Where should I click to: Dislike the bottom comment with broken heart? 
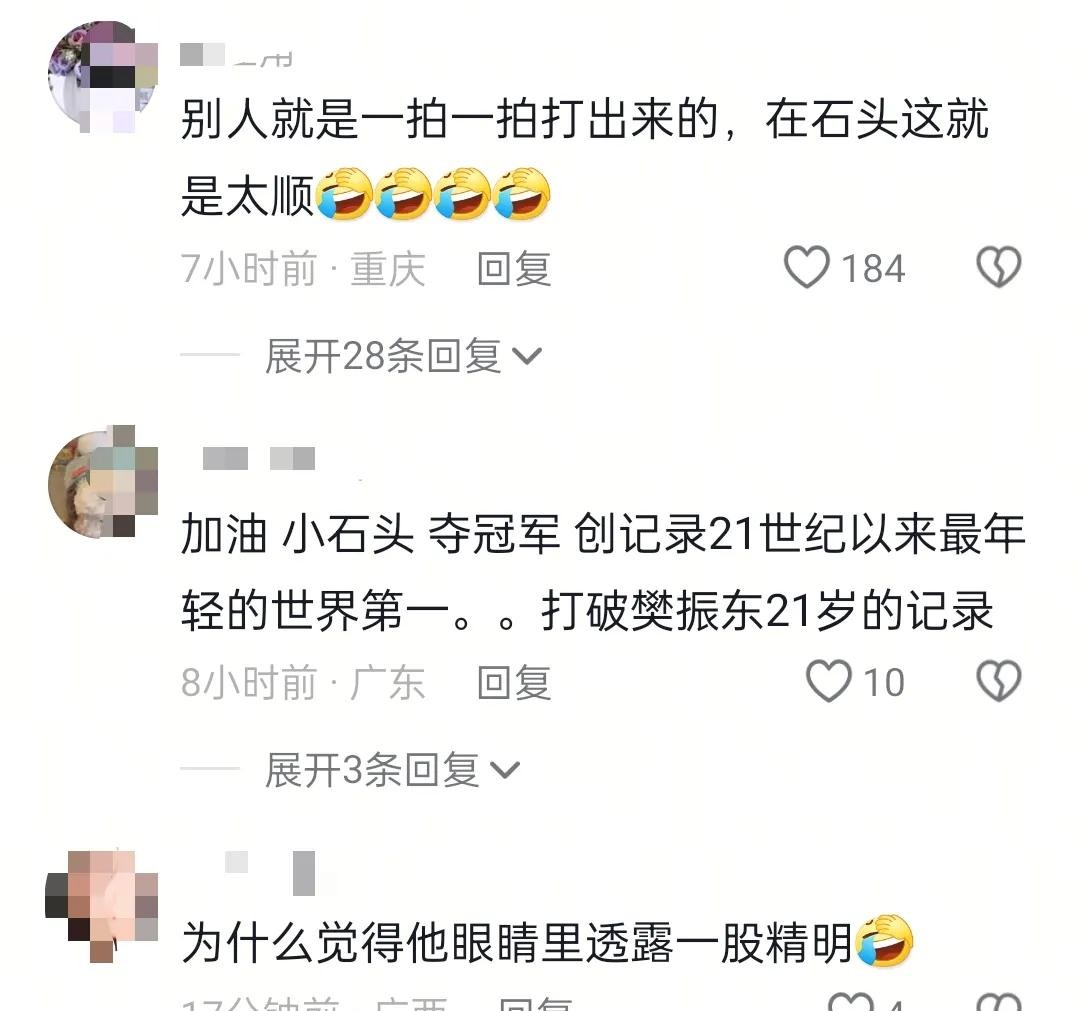[999, 1002]
